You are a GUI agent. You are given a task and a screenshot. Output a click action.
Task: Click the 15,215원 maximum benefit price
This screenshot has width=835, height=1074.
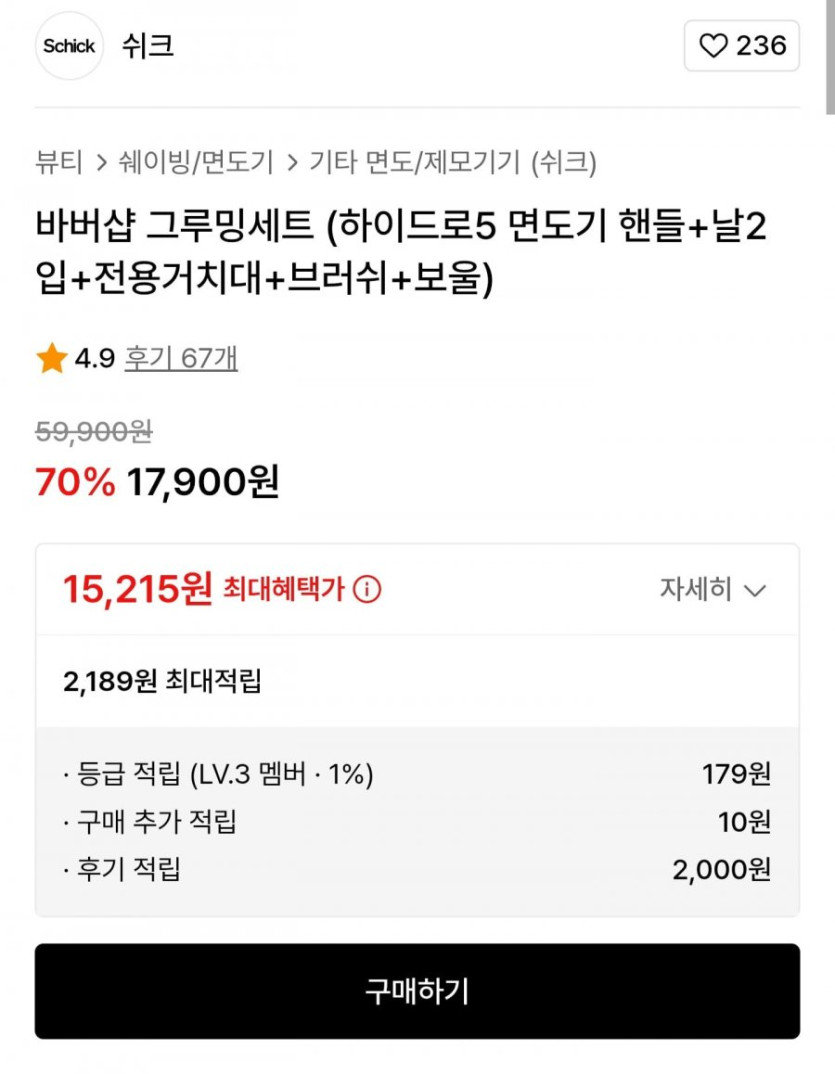click(x=138, y=589)
